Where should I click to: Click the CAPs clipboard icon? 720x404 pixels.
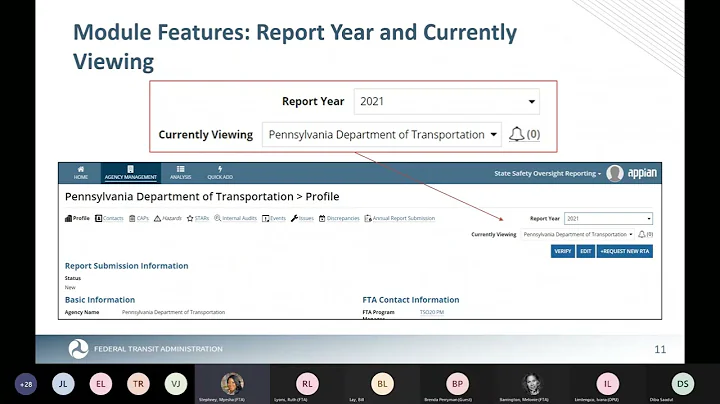[132, 219]
